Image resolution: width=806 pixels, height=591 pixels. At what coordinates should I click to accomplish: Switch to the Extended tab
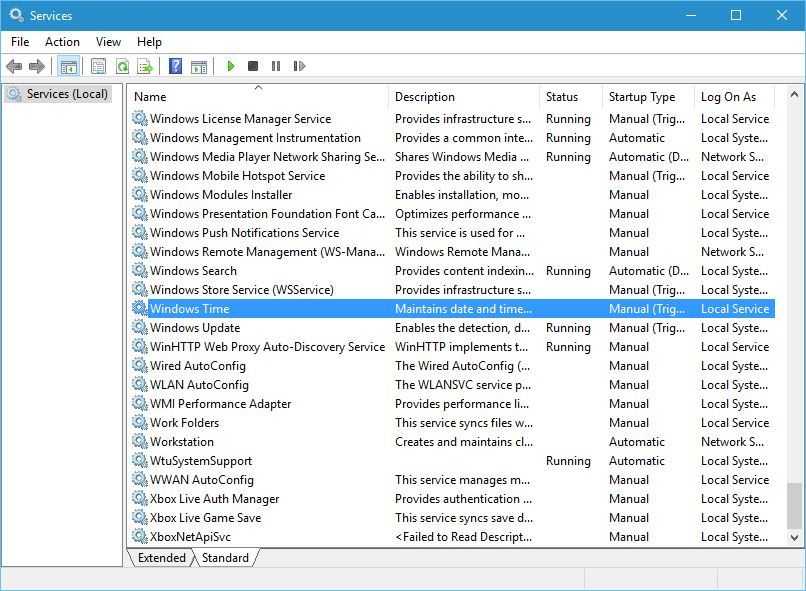161,558
